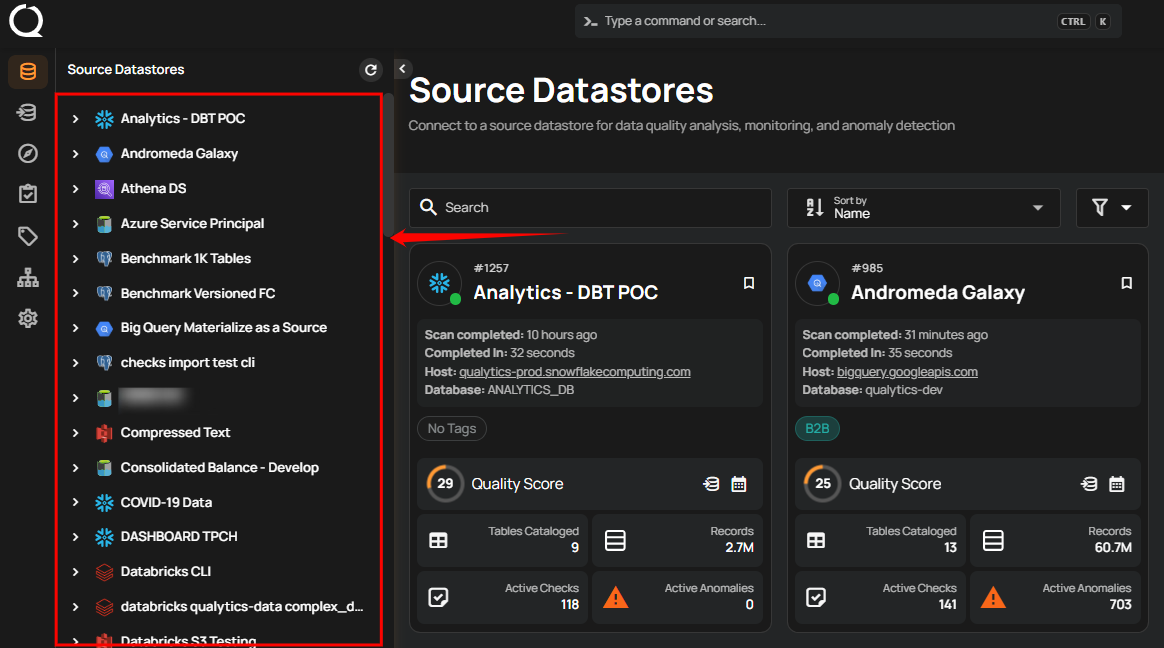Click the Quality Score ring showing 29
The height and width of the screenshot is (648, 1164).
tap(445, 483)
